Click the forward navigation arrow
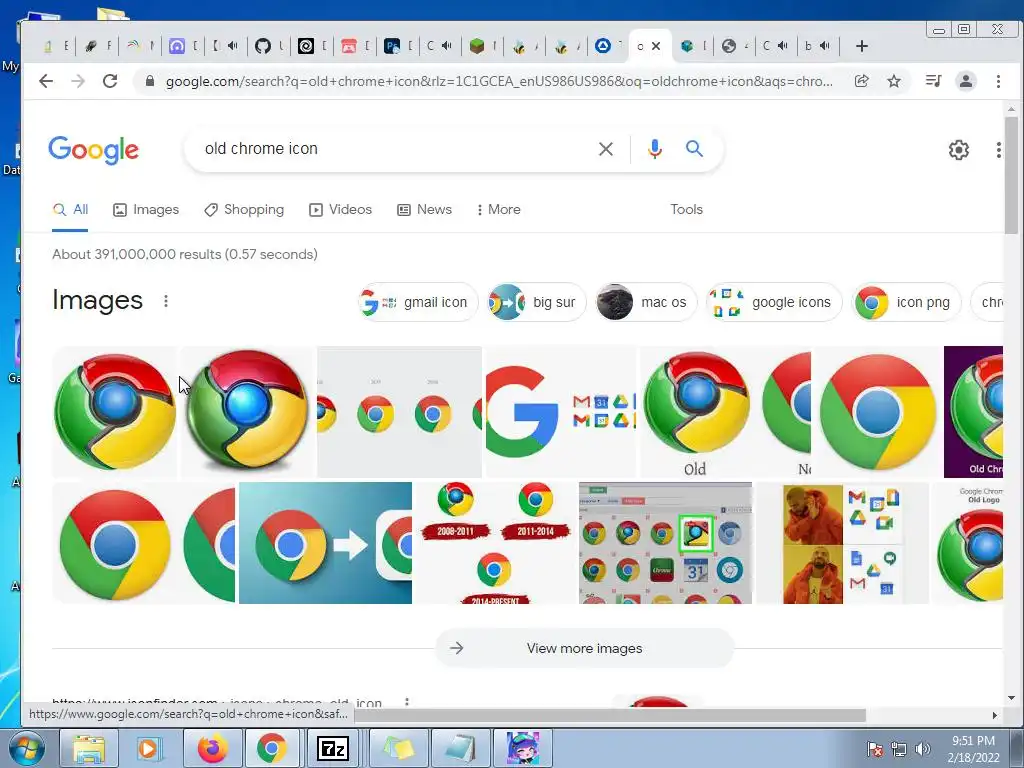The width and height of the screenshot is (1024, 768). pyautogui.click(x=78, y=81)
